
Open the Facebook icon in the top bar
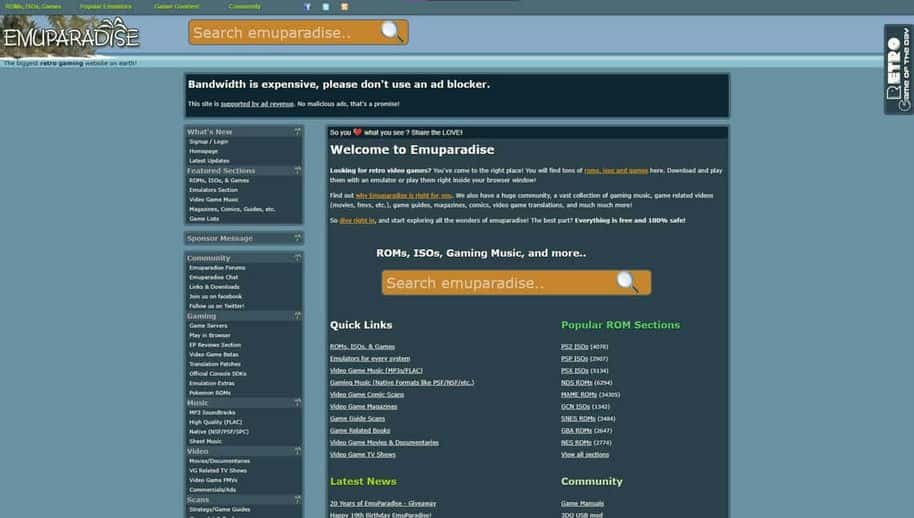(307, 7)
